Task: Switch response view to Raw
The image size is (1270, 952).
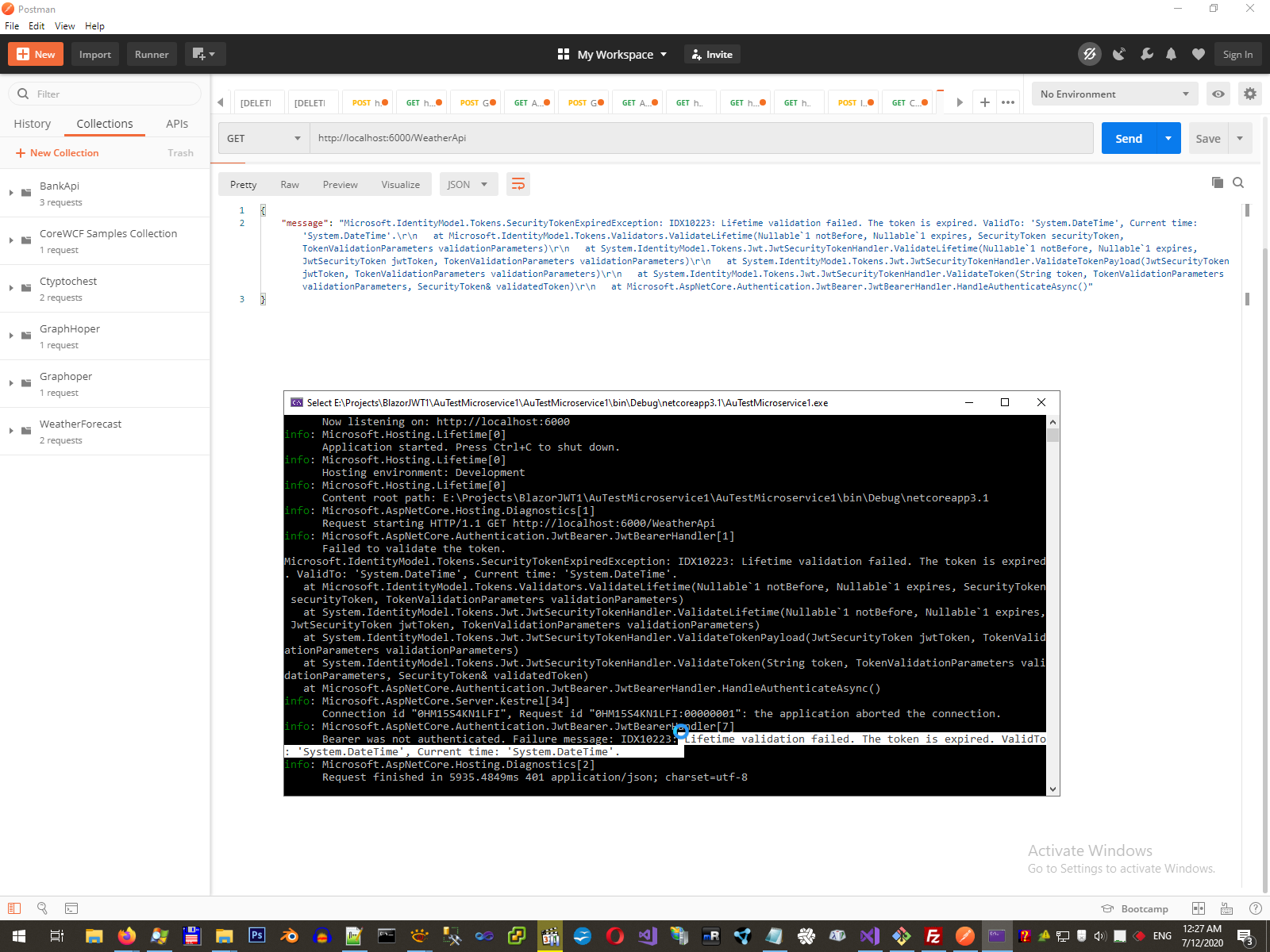Action: pos(290,184)
